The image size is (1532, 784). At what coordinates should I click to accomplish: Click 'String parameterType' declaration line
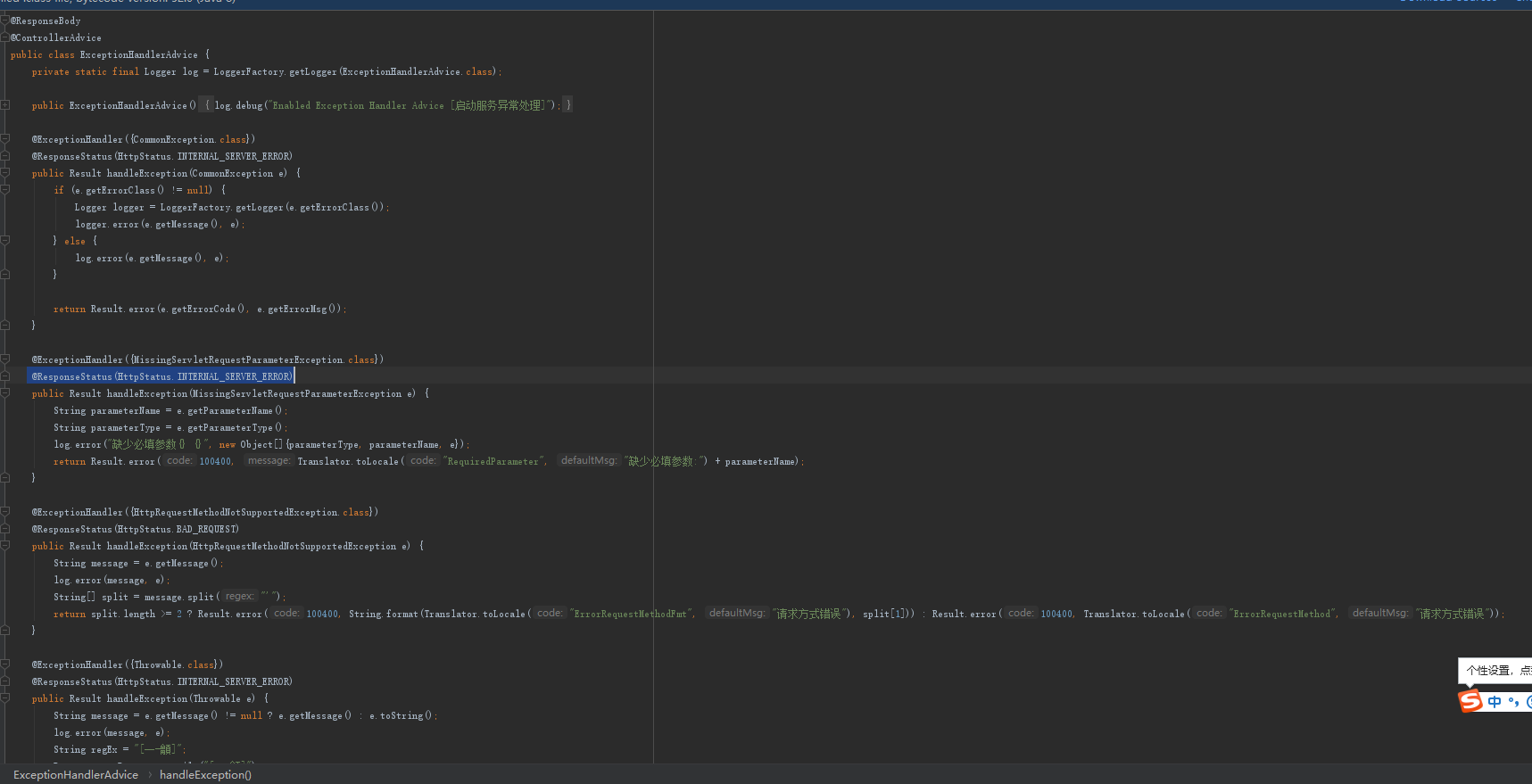(x=170, y=427)
